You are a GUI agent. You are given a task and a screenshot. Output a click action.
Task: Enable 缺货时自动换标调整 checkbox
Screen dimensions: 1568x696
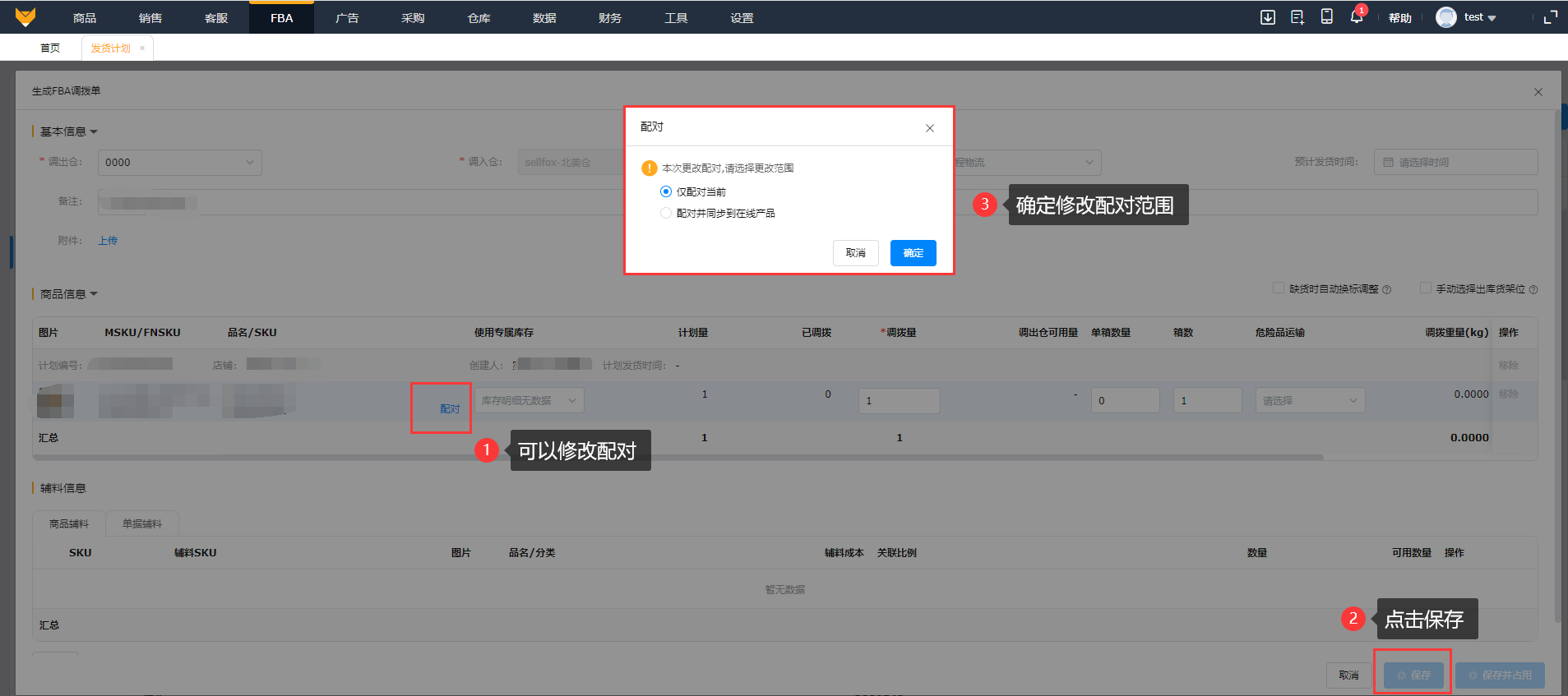1278,288
